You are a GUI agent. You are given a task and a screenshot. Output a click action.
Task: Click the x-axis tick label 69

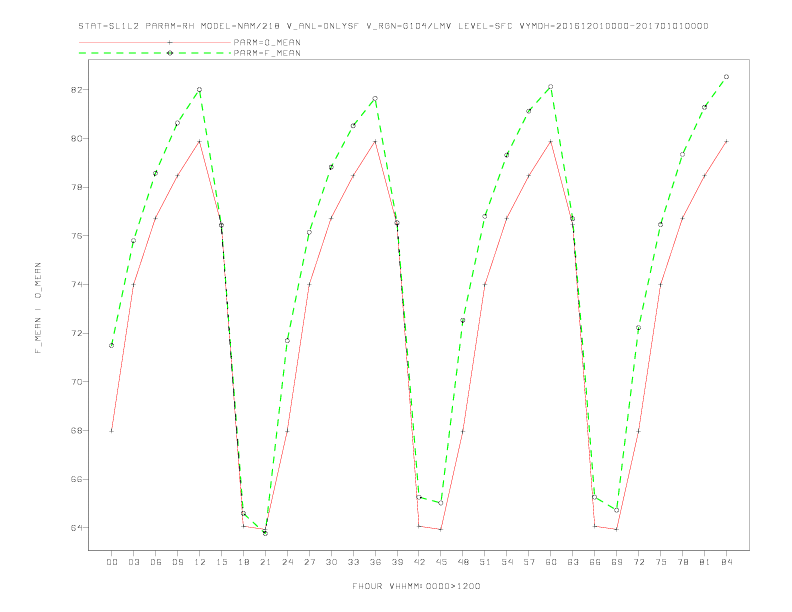pos(617,562)
